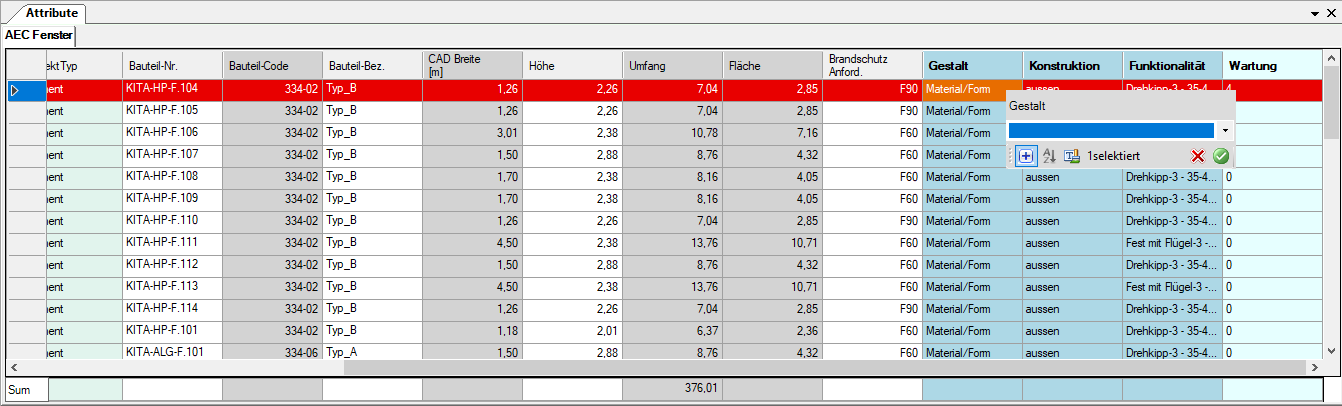Image resolution: width=1342 pixels, height=406 pixels.
Task: Click the A-Z sort icon in Gestalt popup
Action: click(x=1049, y=156)
